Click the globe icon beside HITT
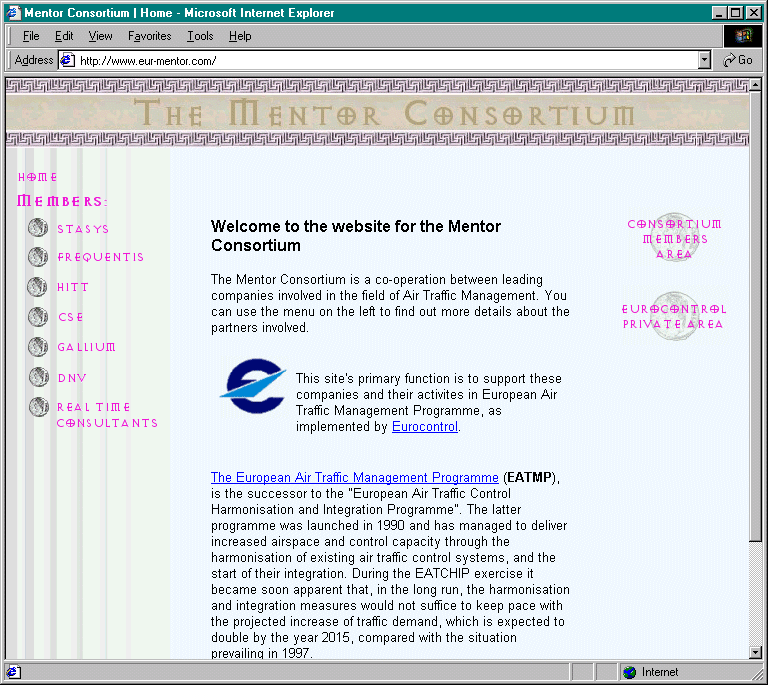768x685 pixels. point(38,287)
